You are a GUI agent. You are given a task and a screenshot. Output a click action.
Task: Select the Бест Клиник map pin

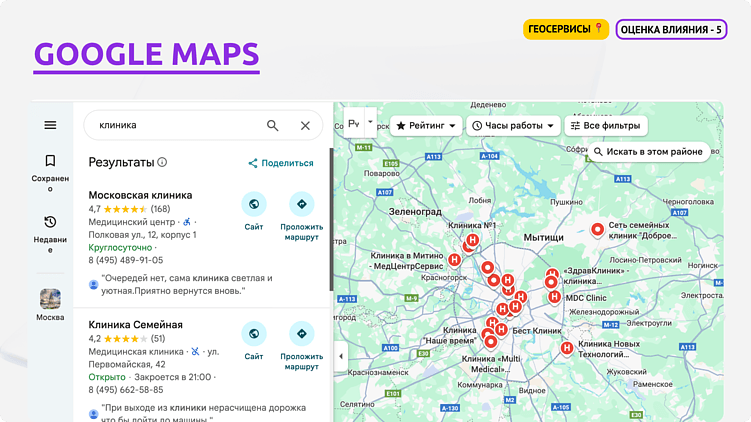[x=501, y=330]
